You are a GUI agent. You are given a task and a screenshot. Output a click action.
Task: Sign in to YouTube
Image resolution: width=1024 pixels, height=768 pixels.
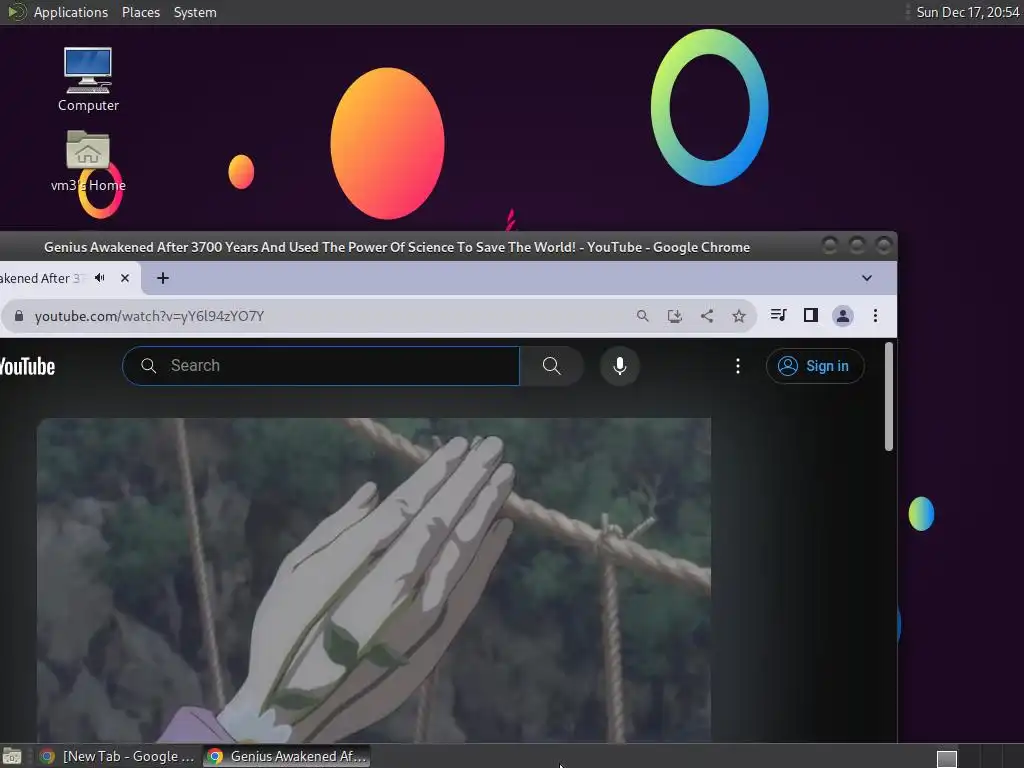(x=815, y=366)
